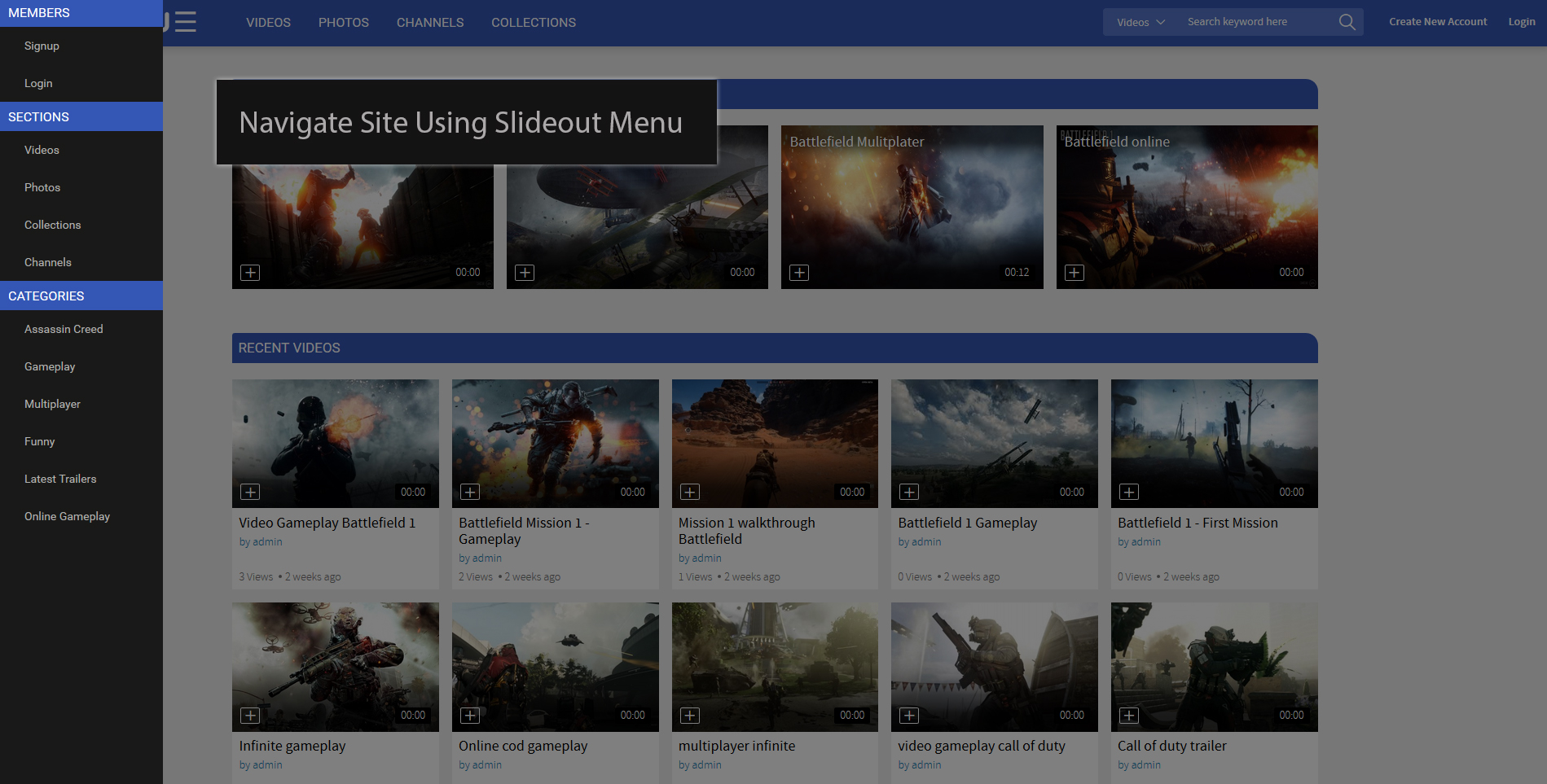Open VIDEOS in the top navigation
Viewport: 1547px width, 784px height.
coord(268,23)
